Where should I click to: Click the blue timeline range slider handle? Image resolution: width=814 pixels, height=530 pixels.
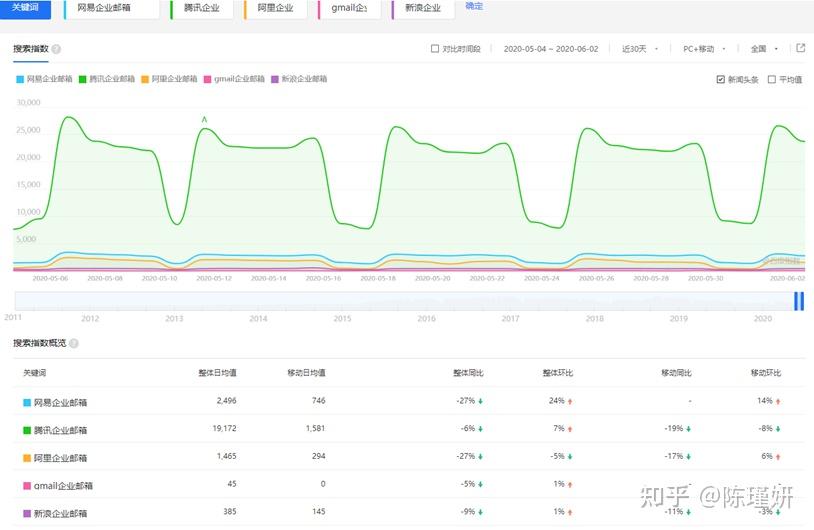(799, 301)
